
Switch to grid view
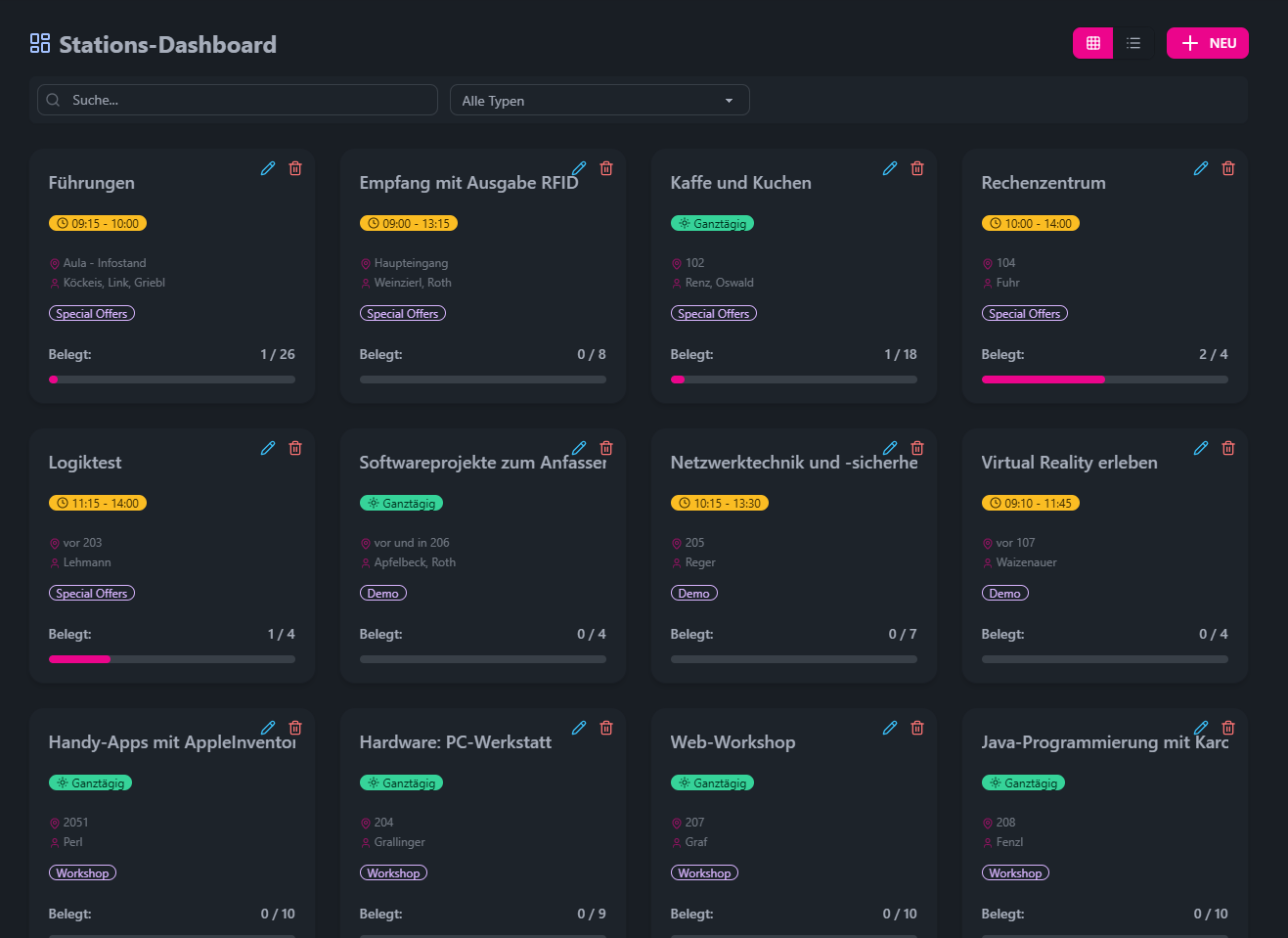[1093, 43]
